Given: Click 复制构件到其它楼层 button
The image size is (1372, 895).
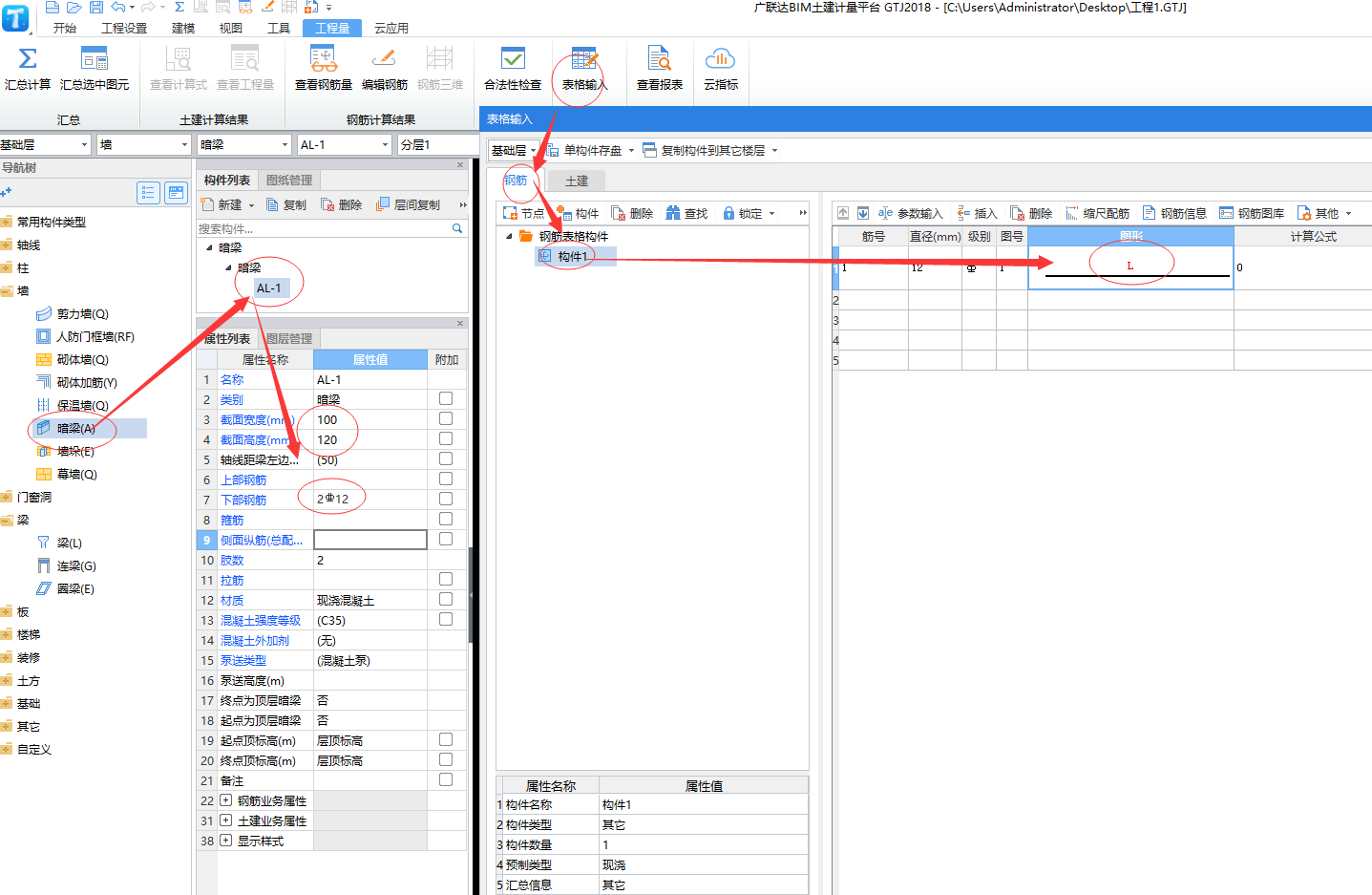Looking at the screenshot, I should [x=704, y=150].
